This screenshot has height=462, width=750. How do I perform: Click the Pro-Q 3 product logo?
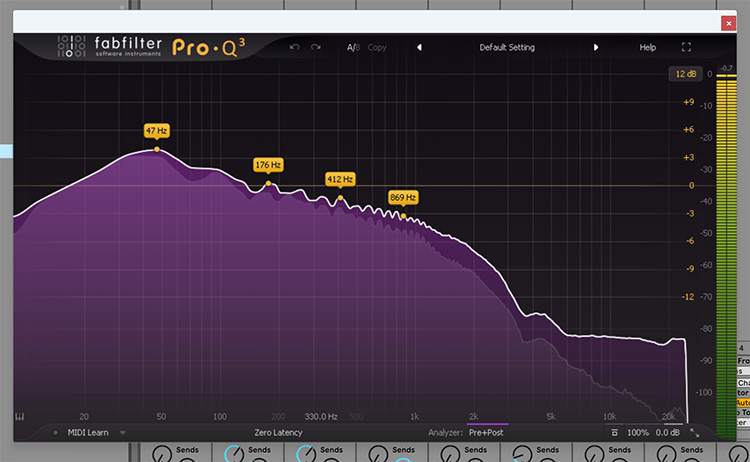pyautogui.click(x=209, y=47)
